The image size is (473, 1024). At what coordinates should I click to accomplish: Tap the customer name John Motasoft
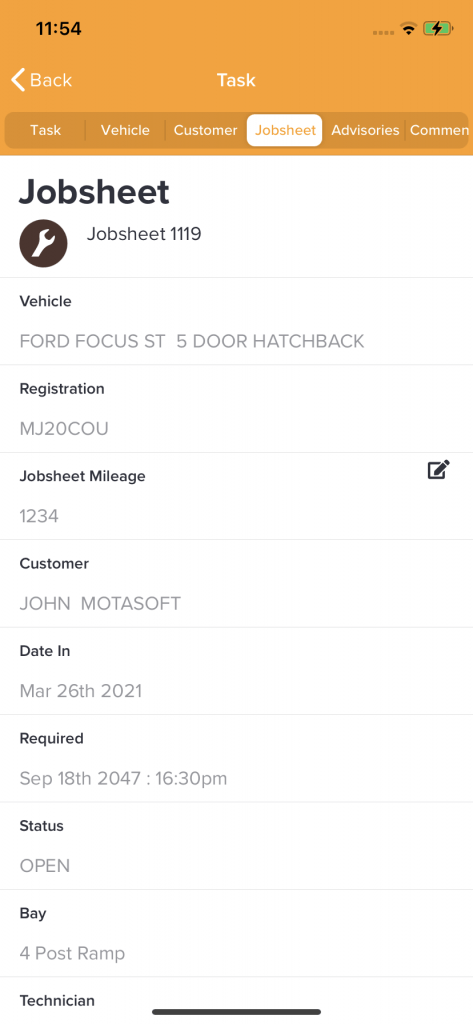(x=100, y=604)
